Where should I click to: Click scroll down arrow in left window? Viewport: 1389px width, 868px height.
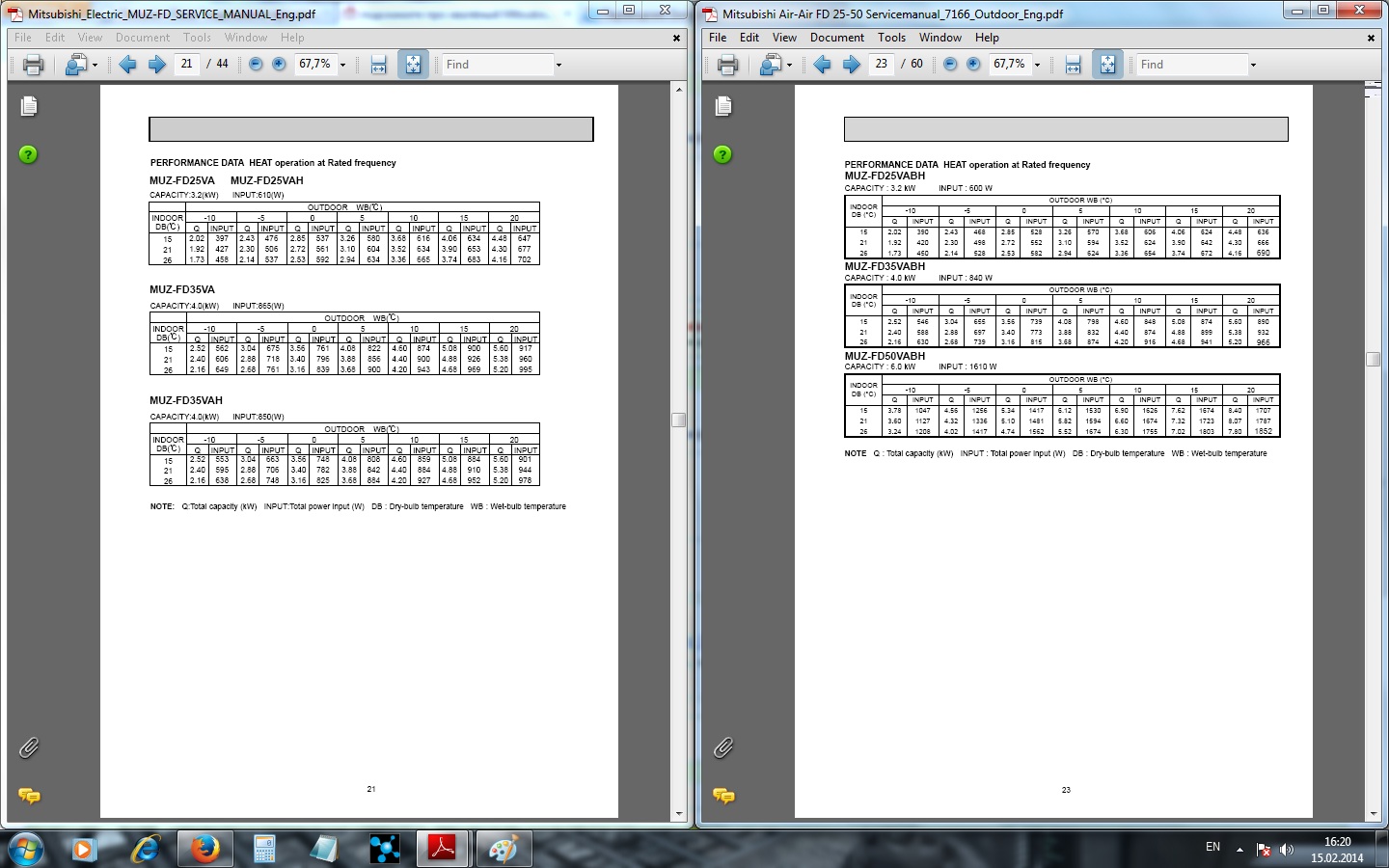pyautogui.click(x=678, y=814)
